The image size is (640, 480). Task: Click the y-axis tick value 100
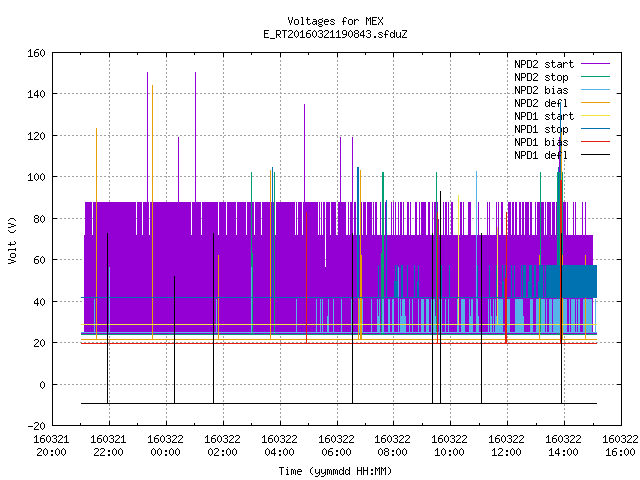point(36,177)
